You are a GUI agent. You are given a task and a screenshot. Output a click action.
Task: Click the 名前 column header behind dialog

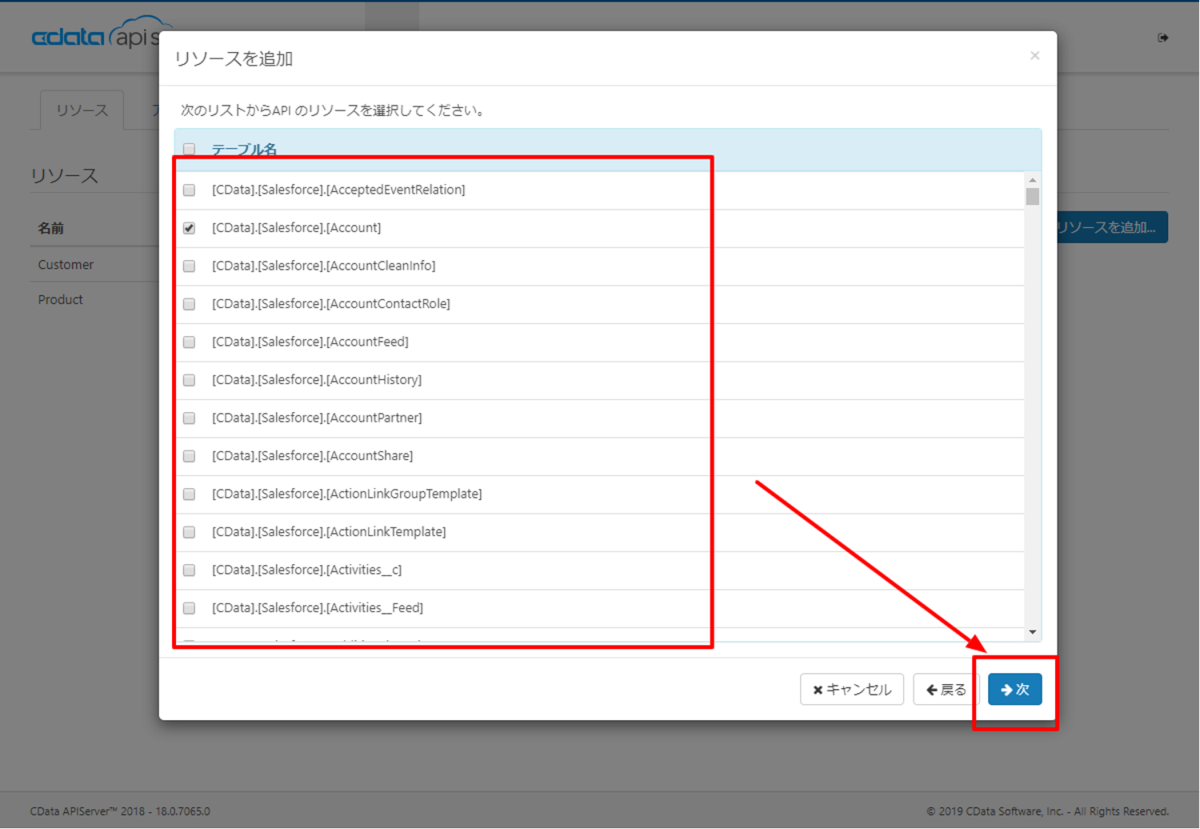51,229
